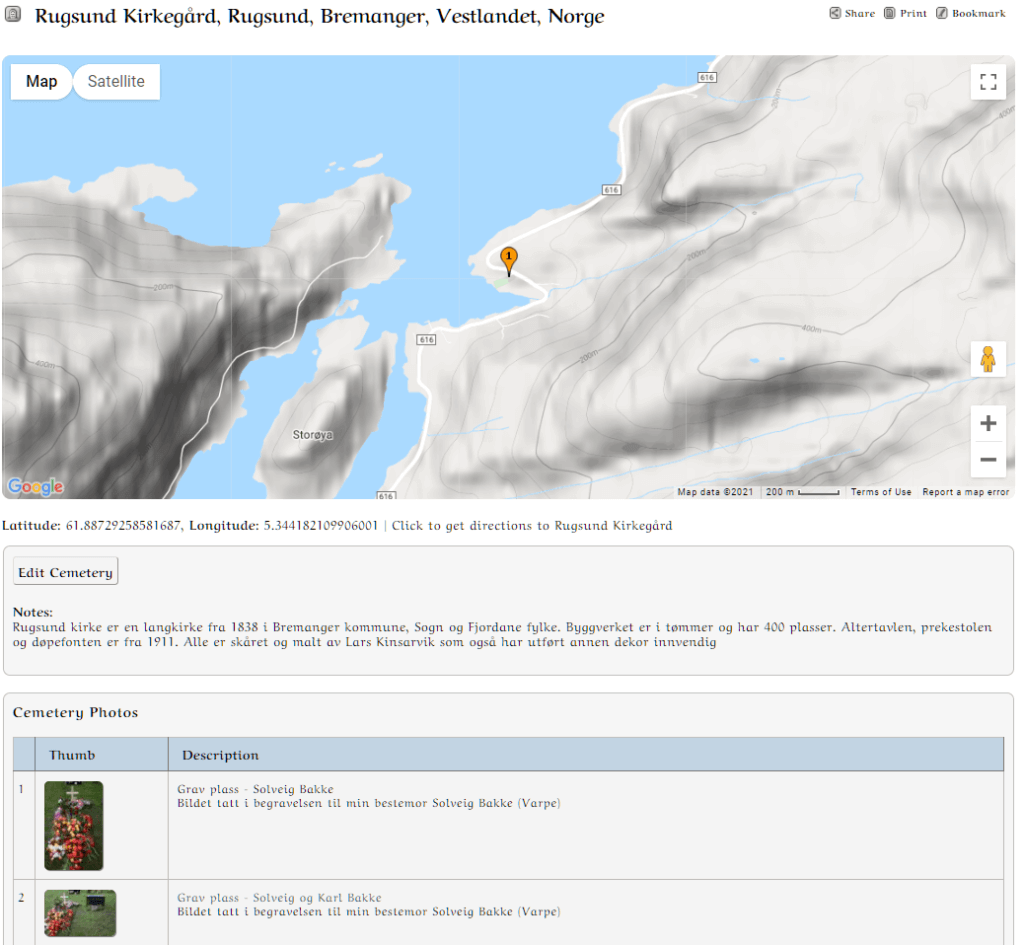This screenshot has height=945, width=1024.
Task: Toggle fullscreen map view
Action: tap(988, 82)
